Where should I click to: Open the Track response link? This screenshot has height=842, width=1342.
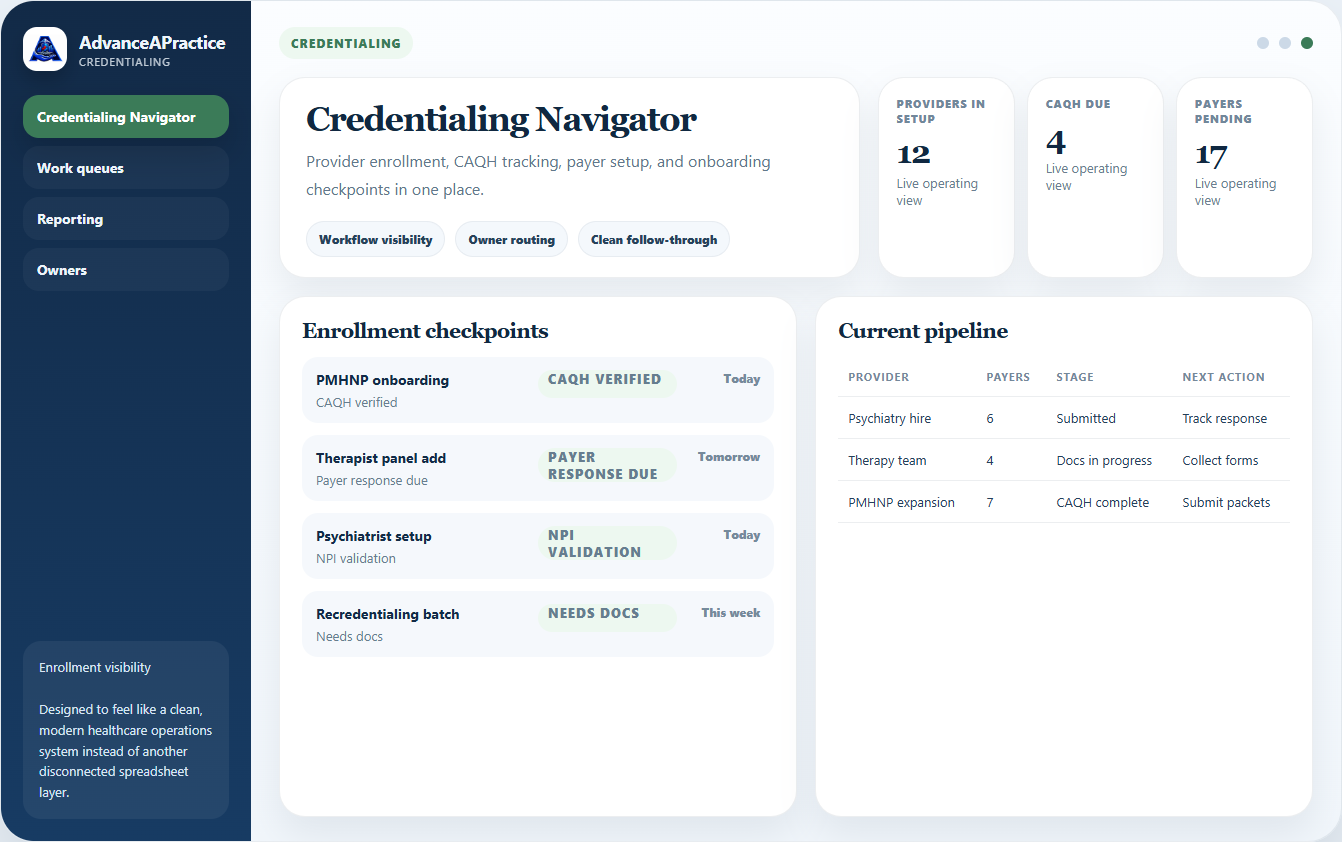click(1224, 418)
